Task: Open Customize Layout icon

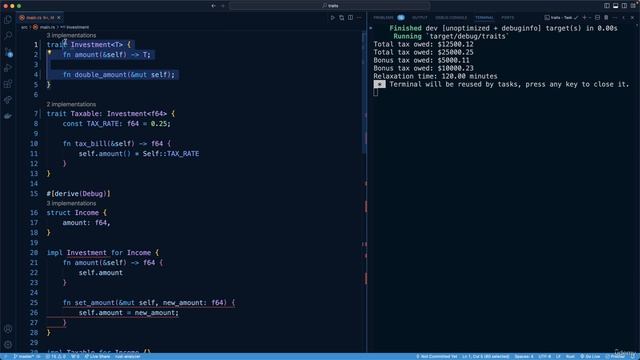Action: 633,6
